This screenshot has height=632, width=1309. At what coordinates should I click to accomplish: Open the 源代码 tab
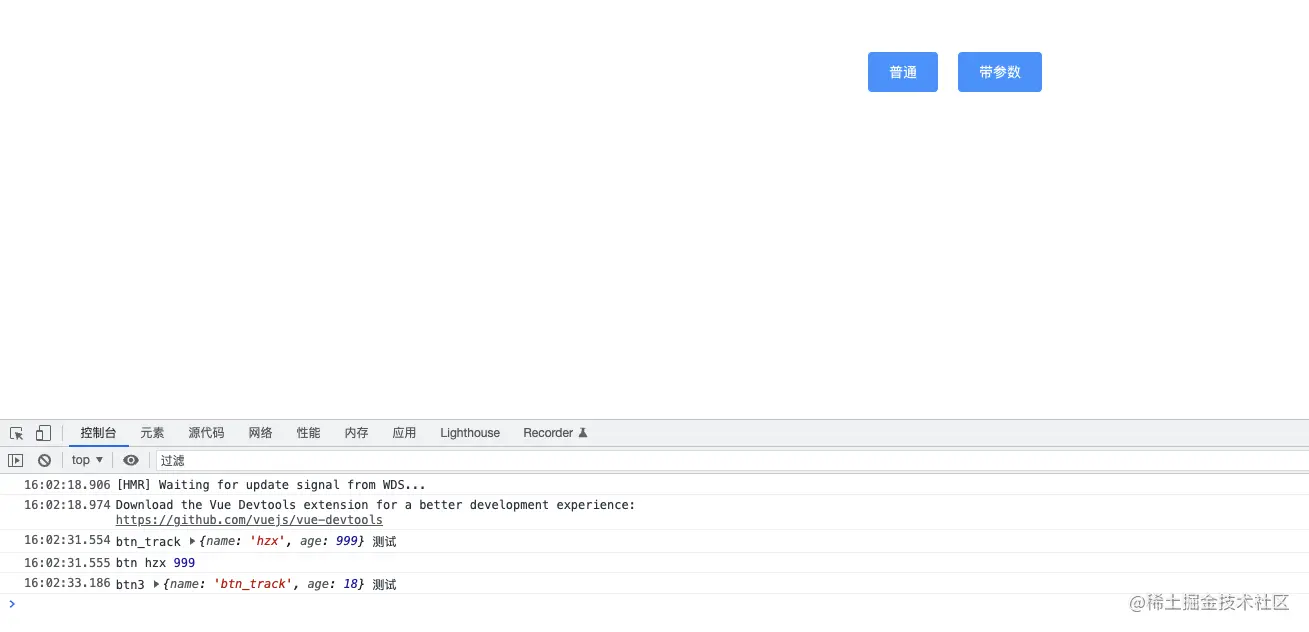pyautogui.click(x=206, y=433)
